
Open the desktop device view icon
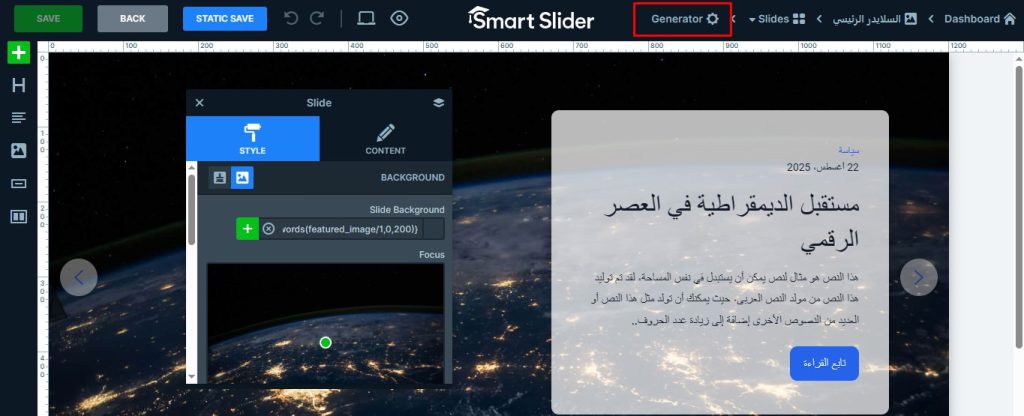coord(366,18)
